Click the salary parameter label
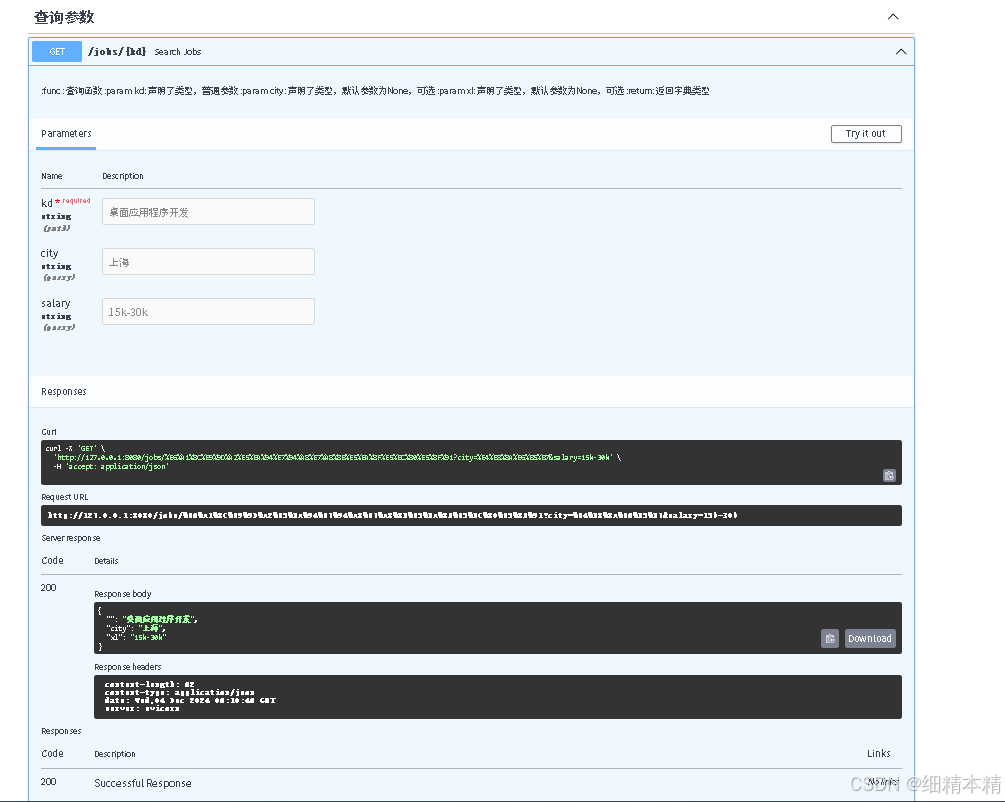Viewport: 1005px width, 802px height. (x=56, y=303)
